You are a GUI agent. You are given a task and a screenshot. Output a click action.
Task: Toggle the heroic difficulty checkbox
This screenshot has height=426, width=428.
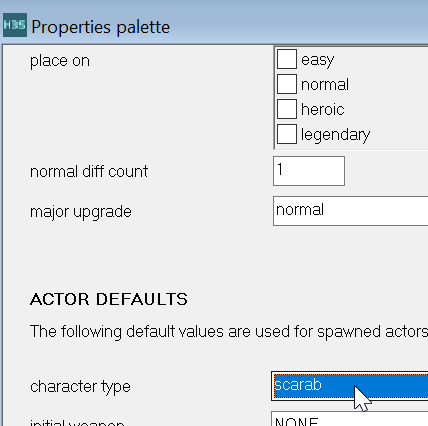tap(287, 109)
